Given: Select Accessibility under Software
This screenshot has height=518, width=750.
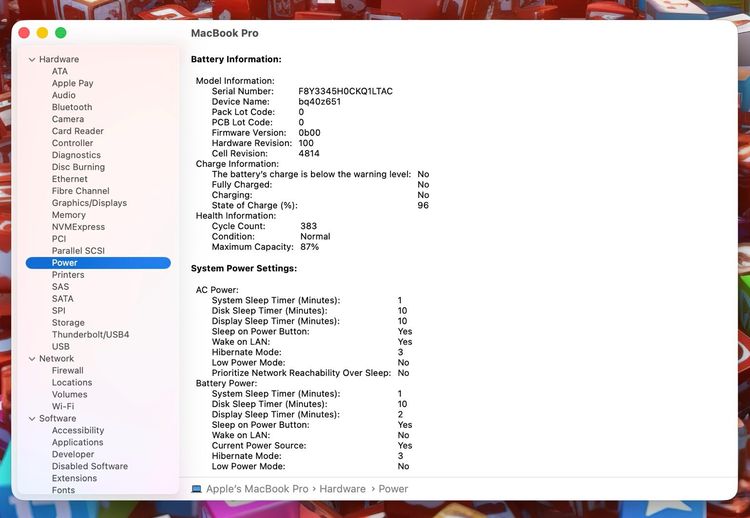Looking at the screenshot, I should [78, 430].
